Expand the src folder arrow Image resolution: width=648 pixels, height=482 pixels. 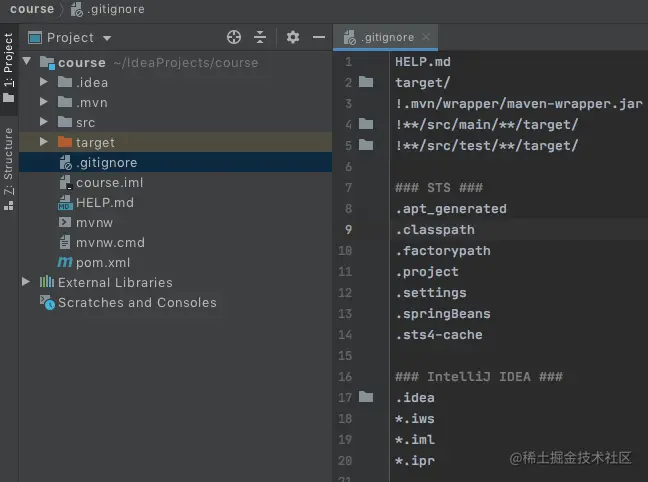[x=44, y=122]
